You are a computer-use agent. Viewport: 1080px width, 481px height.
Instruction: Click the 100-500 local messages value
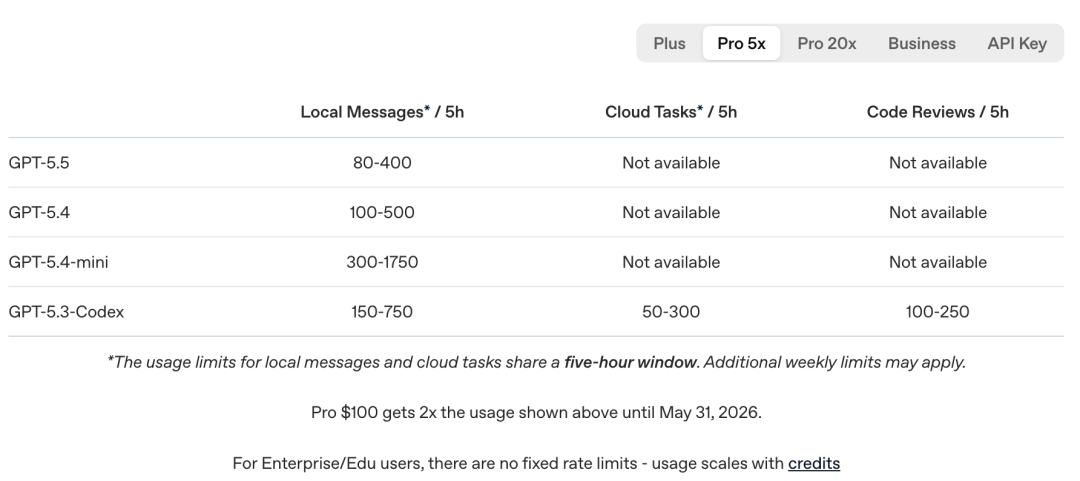[382, 212]
